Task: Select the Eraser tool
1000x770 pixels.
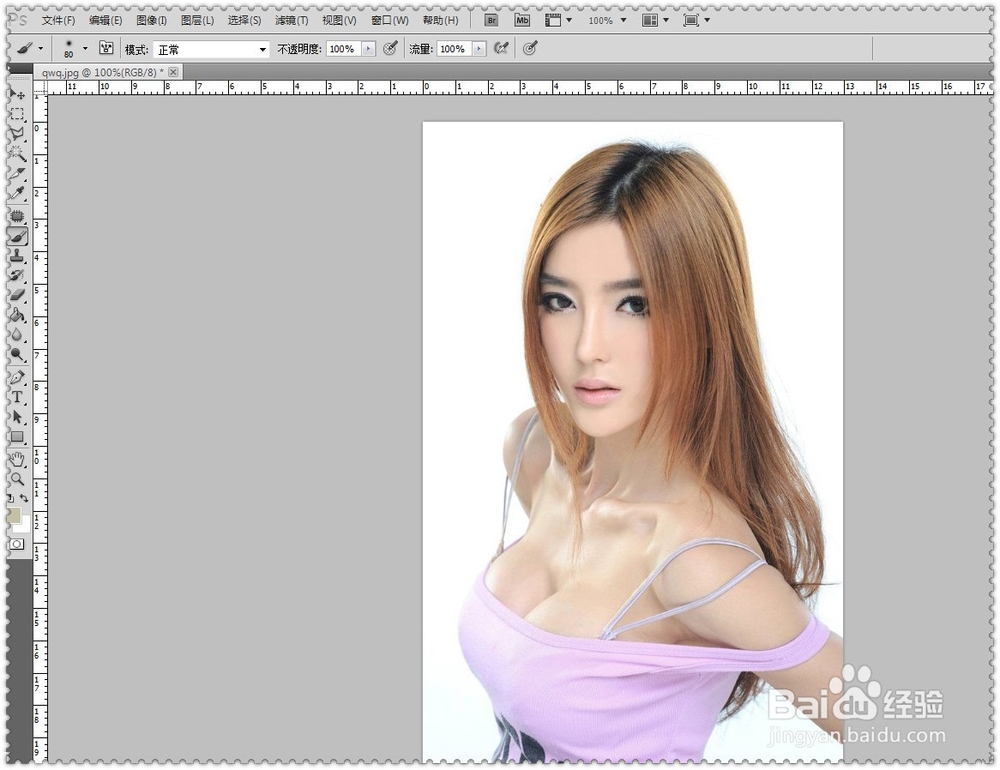Action: click(17, 295)
